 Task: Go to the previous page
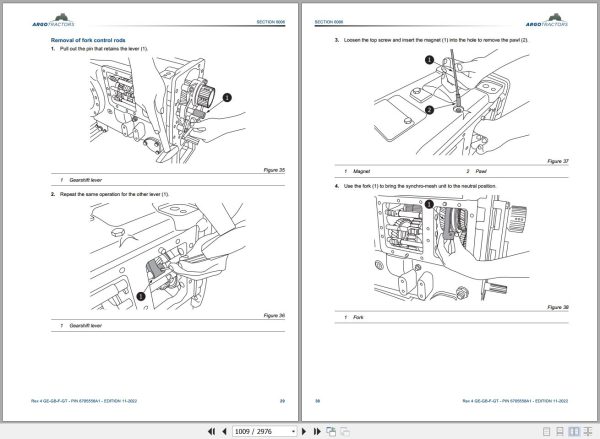click(225, 431)
